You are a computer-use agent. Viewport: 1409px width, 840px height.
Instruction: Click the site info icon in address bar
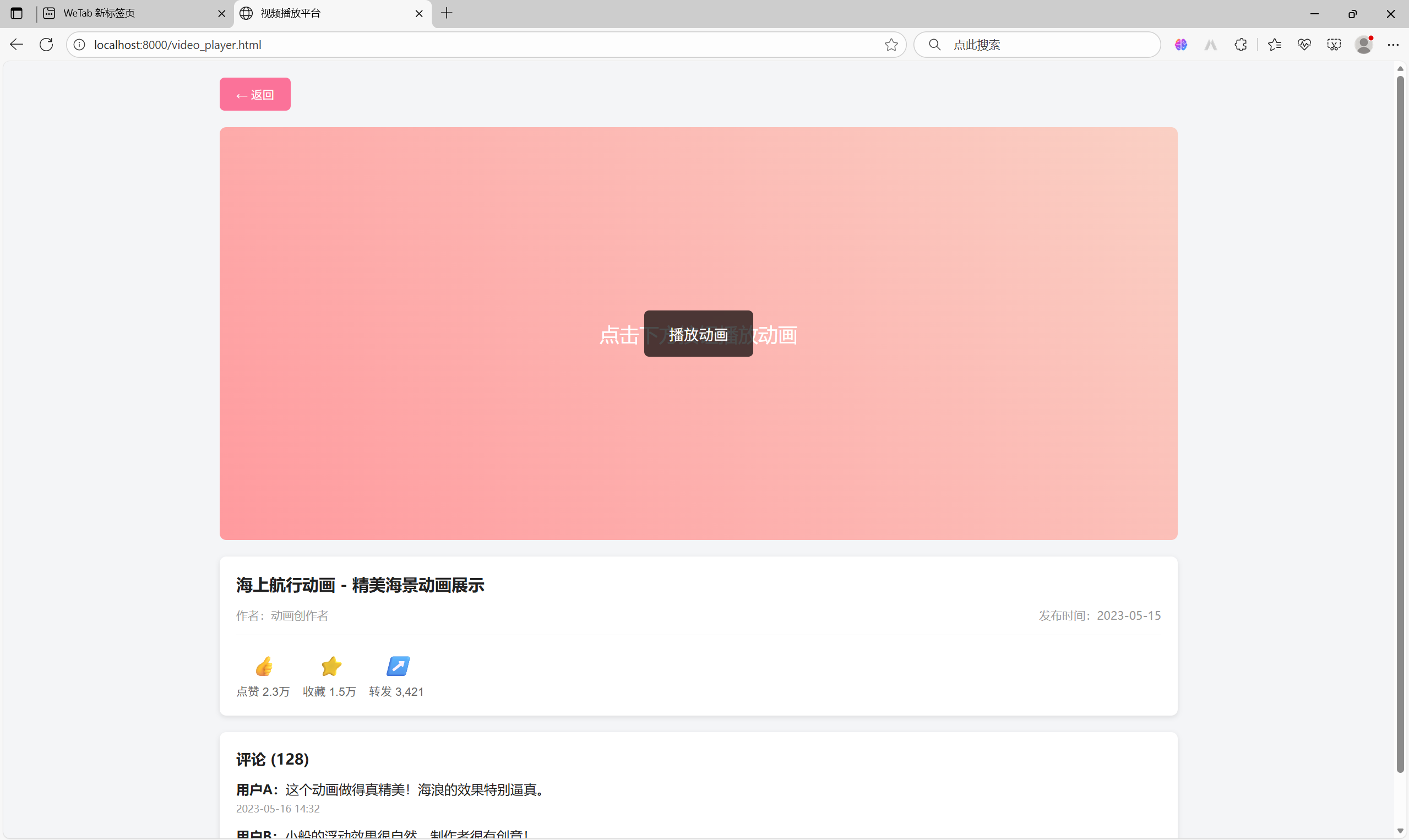79,45
